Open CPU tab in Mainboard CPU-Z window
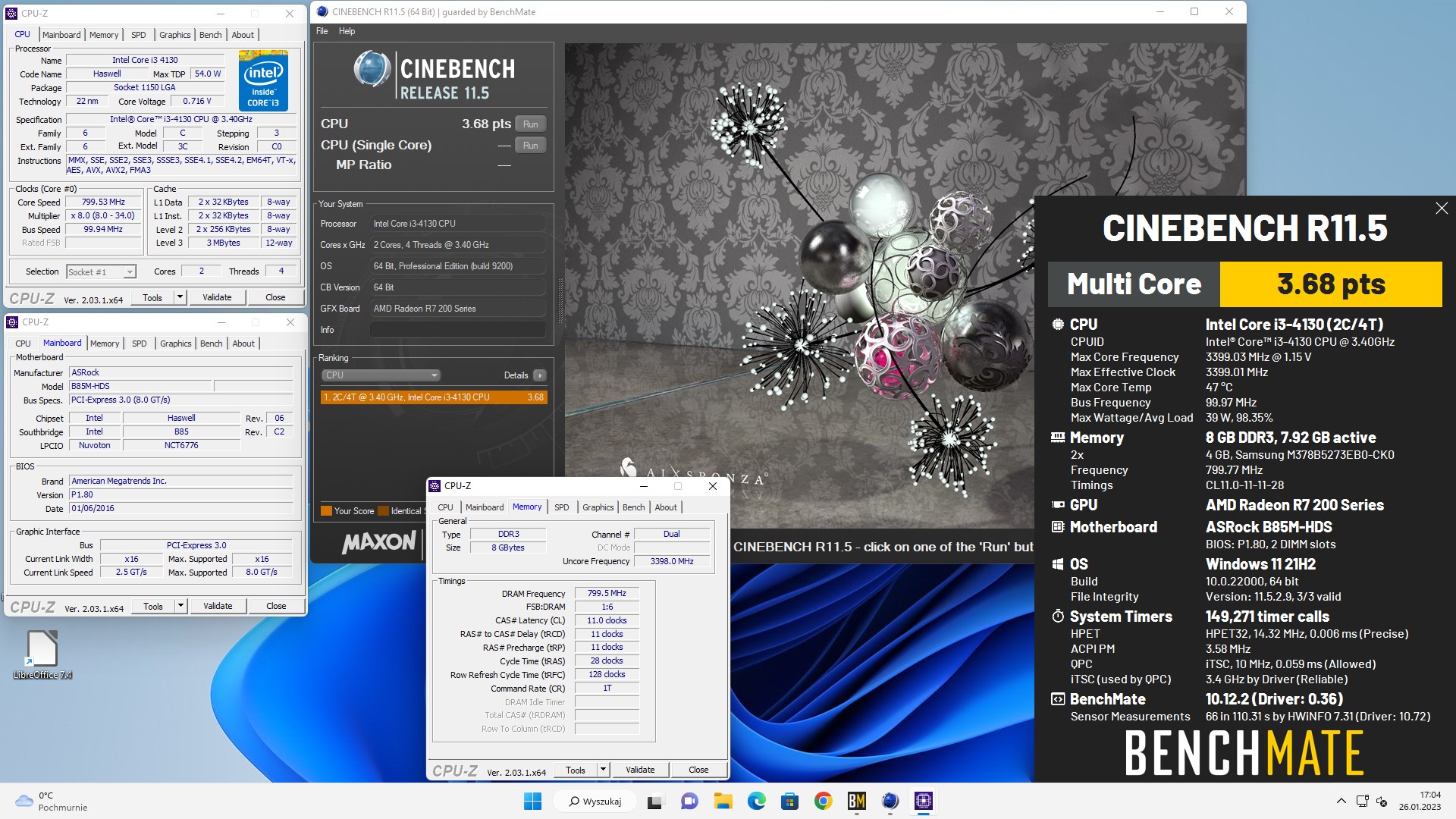The height and width of the screenshot is (819, 1456). [24, 344]
